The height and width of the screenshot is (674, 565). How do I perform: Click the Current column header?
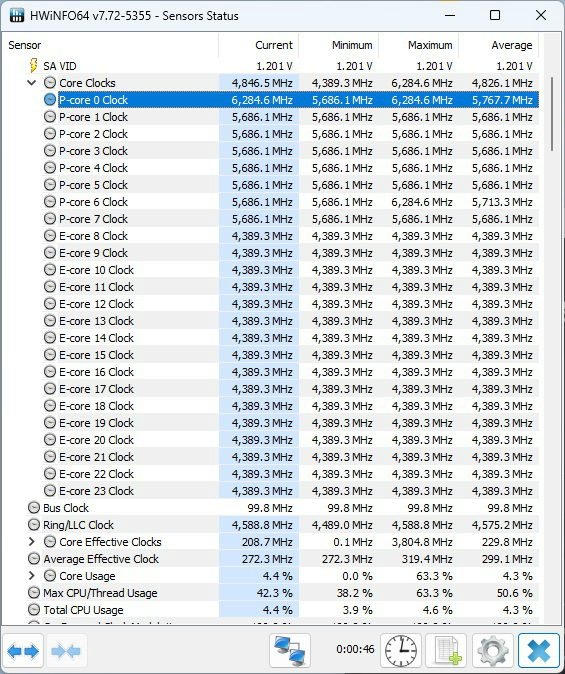[258, 45]
